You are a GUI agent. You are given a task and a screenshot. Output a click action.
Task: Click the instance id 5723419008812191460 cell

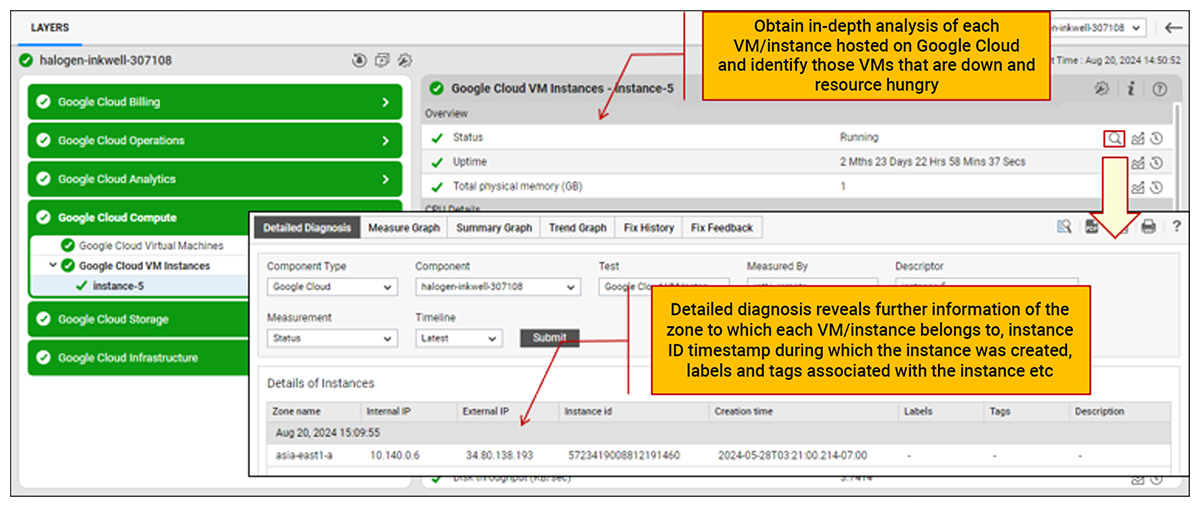[624, 455]
